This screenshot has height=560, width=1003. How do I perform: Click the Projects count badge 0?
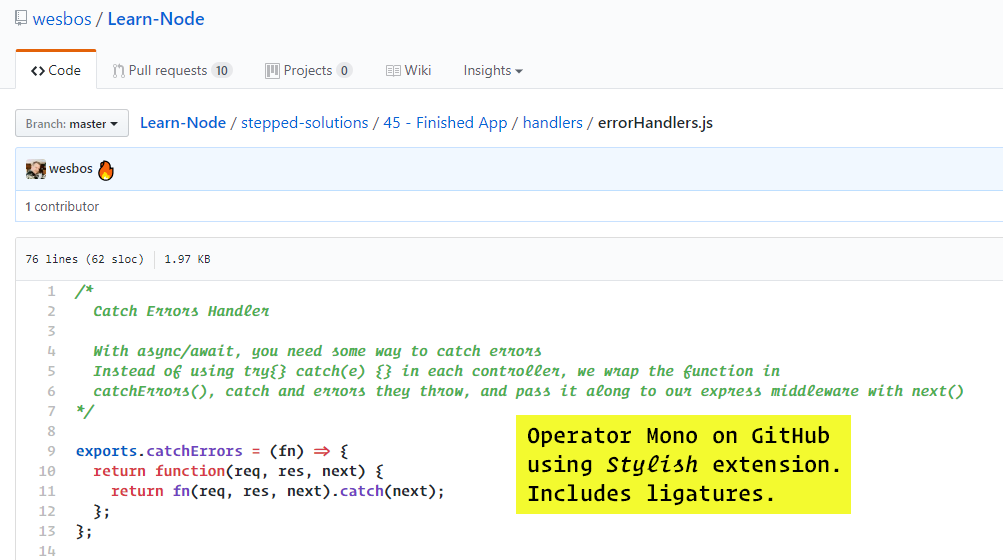point(344,70)
